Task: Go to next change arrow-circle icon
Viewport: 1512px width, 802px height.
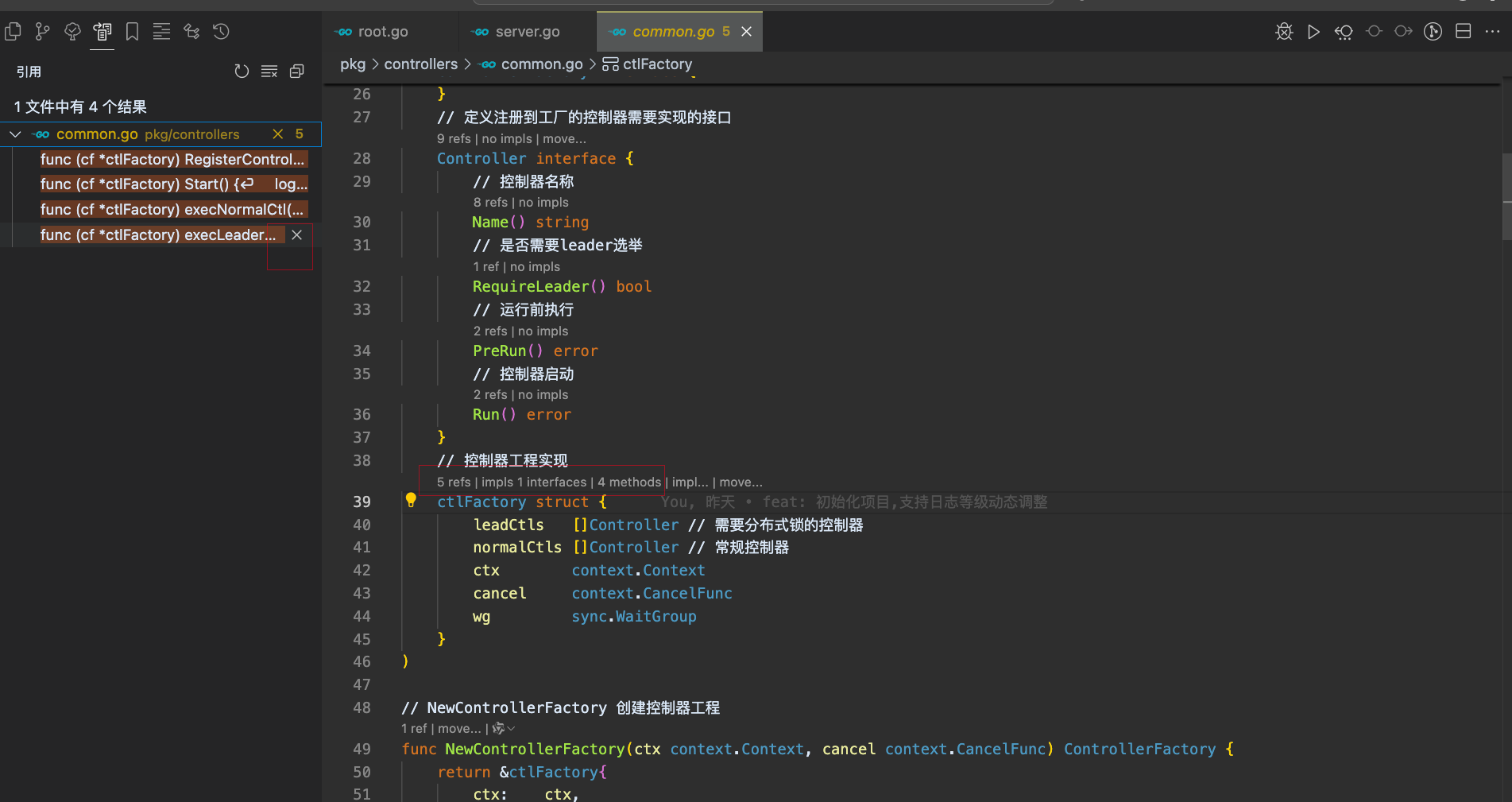Action: click(x=1403, y=32)
